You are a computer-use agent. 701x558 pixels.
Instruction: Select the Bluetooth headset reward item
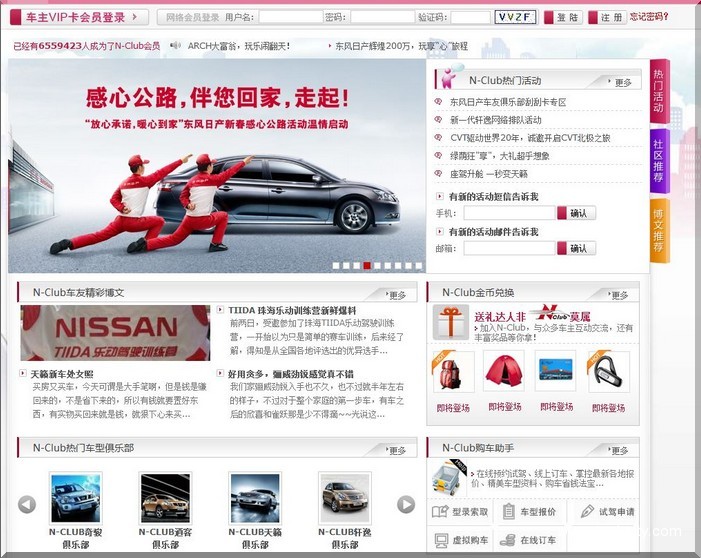[x=608, y=372]
